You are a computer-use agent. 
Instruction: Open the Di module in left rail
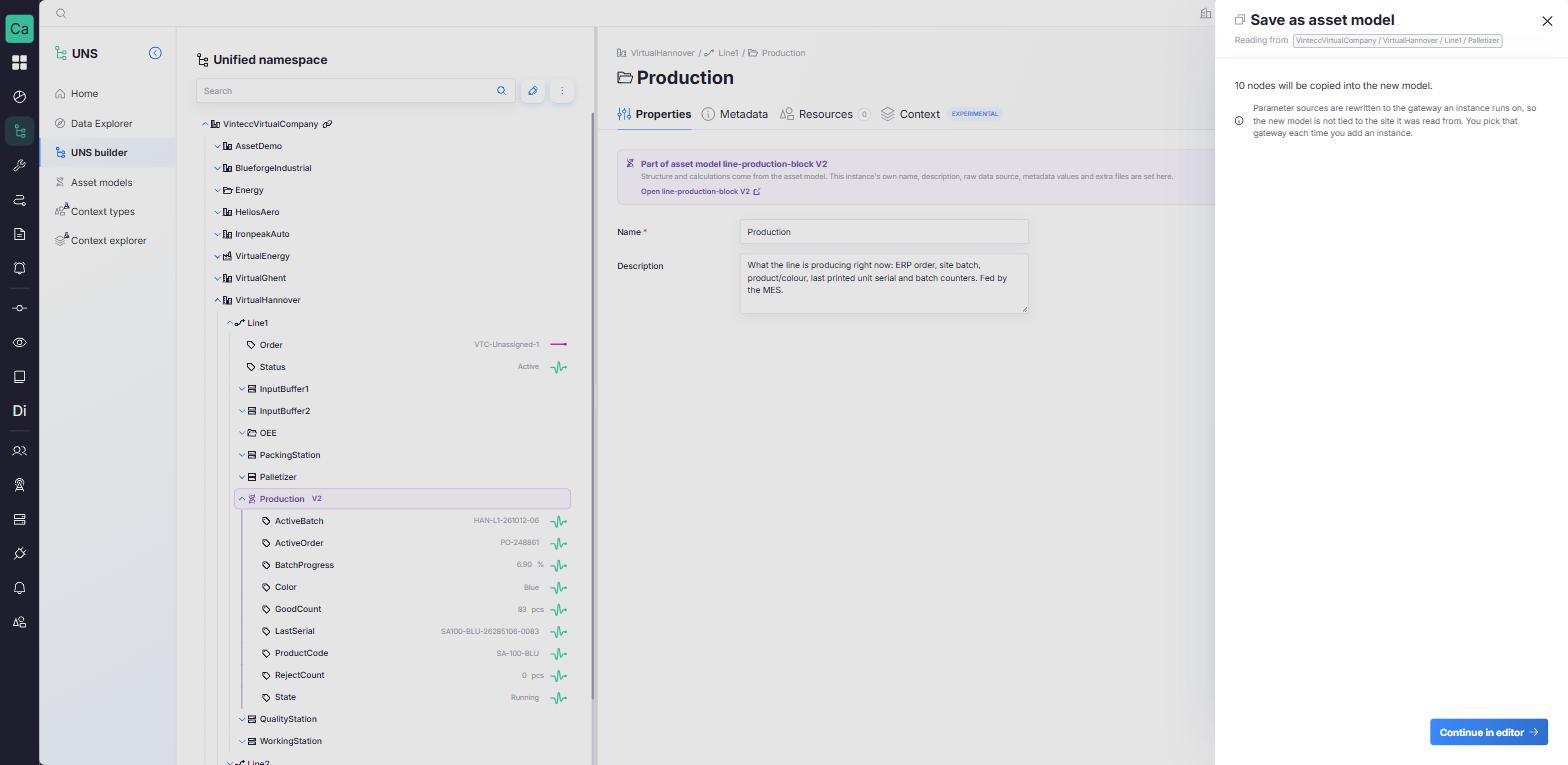[x=19, y=411]
